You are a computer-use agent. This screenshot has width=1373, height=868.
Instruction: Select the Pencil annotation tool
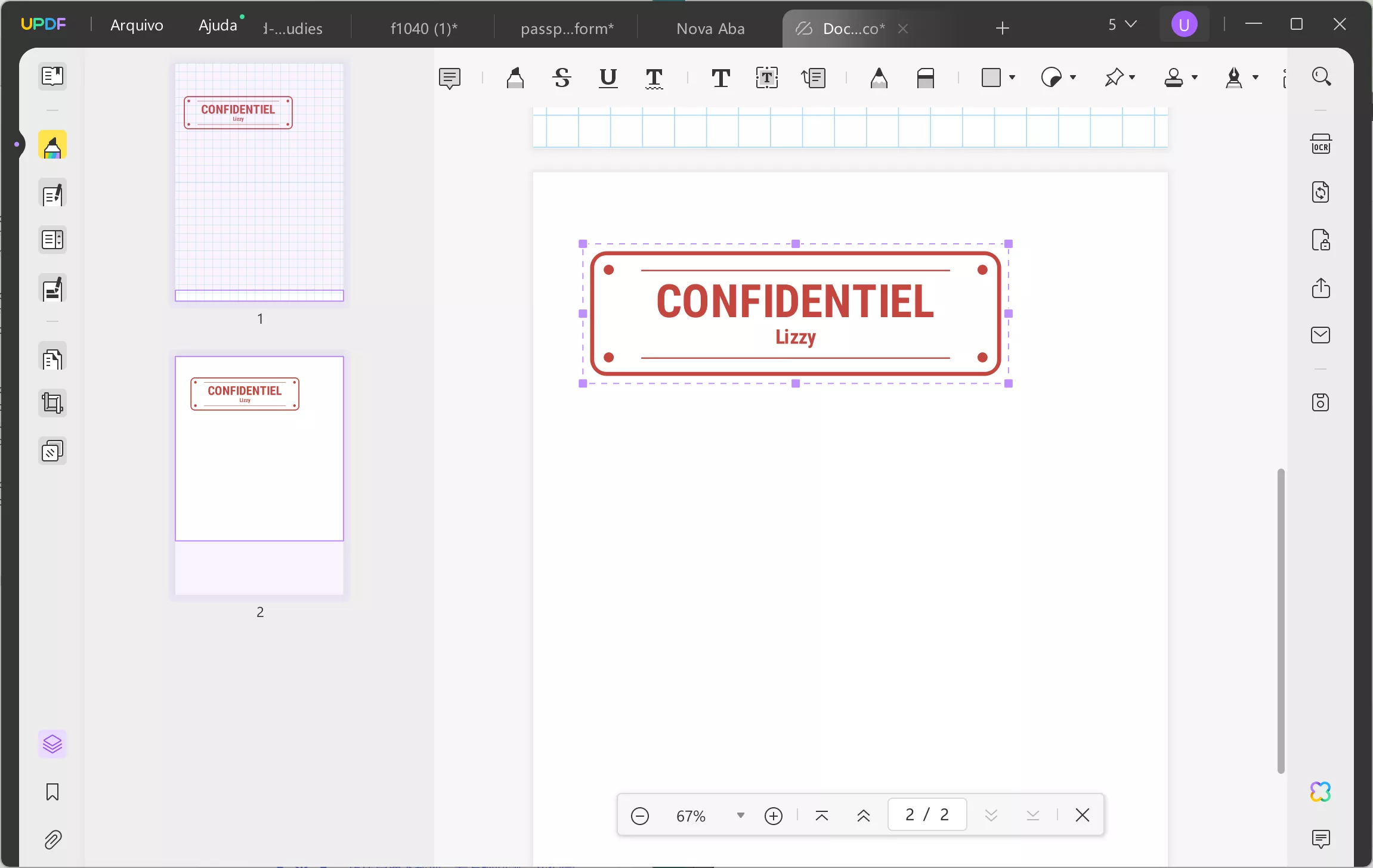[x=879, y=78]
